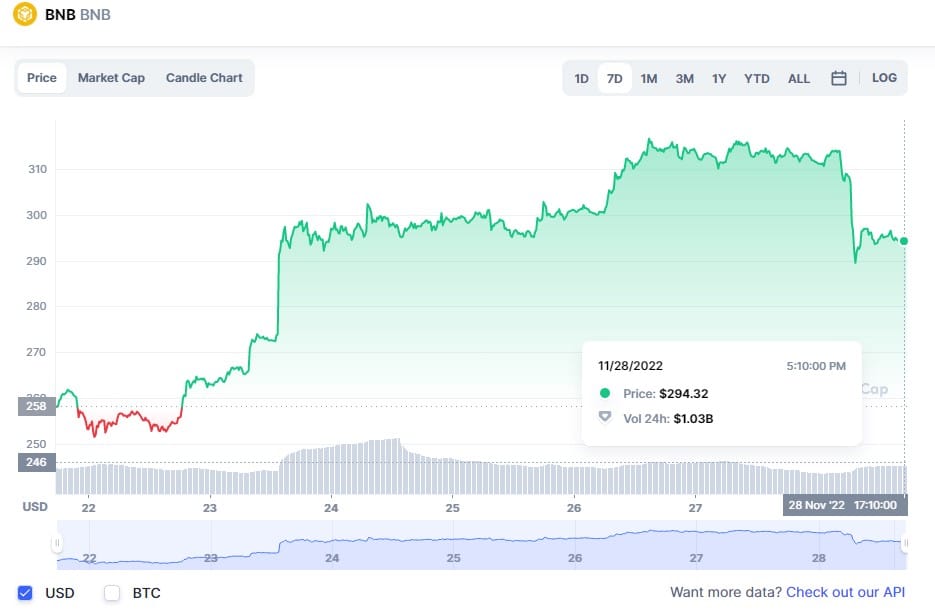Click the 24 date label on x-axis
This screenshot has width=935, height=616.
click(x=331, y=508)
